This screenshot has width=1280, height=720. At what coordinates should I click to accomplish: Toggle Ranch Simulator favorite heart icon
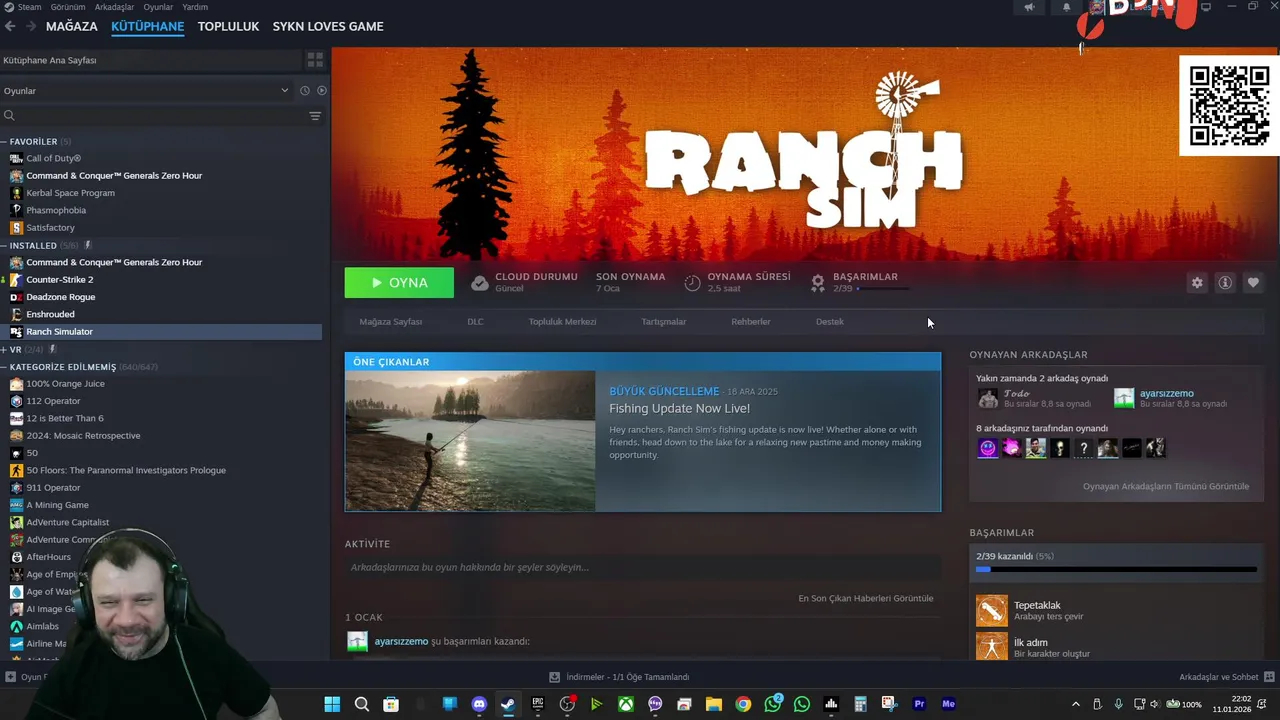[x=1253, y=283]
